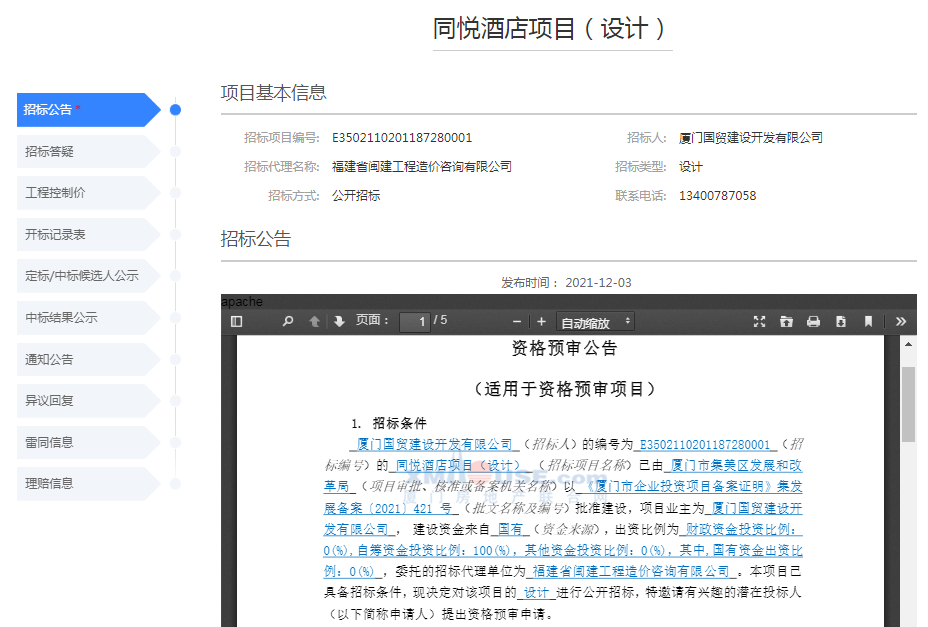Download the PDF document
The width and height of the screenshot is (928, 627).
(x=840, y=321)
